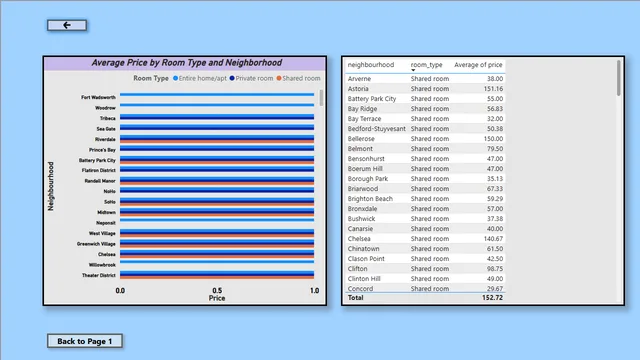
Task: Click the Sea Gate axis label
Action: [x=106, y=129]
